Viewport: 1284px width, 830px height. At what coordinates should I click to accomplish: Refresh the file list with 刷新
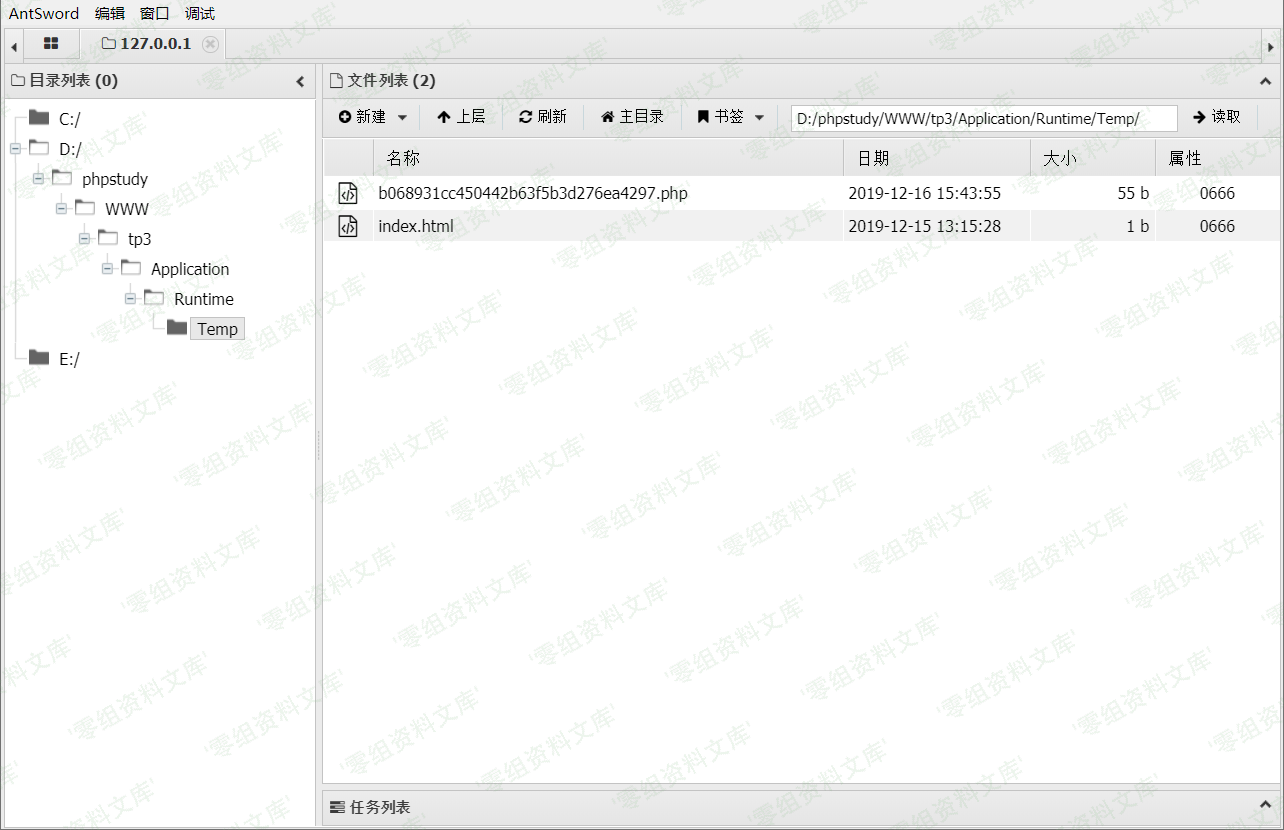[x=542, y=117]
